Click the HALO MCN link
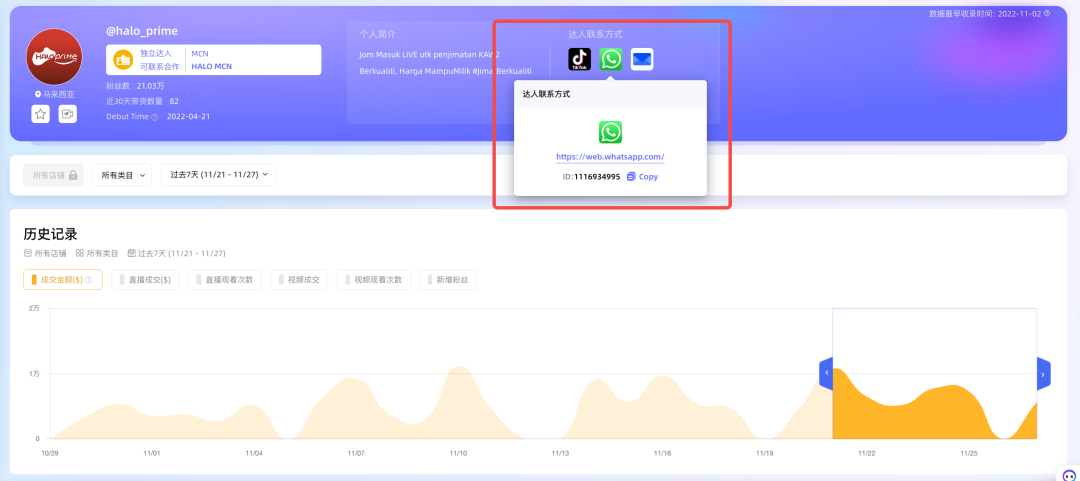1080x481 pixels. coord(212,66)
